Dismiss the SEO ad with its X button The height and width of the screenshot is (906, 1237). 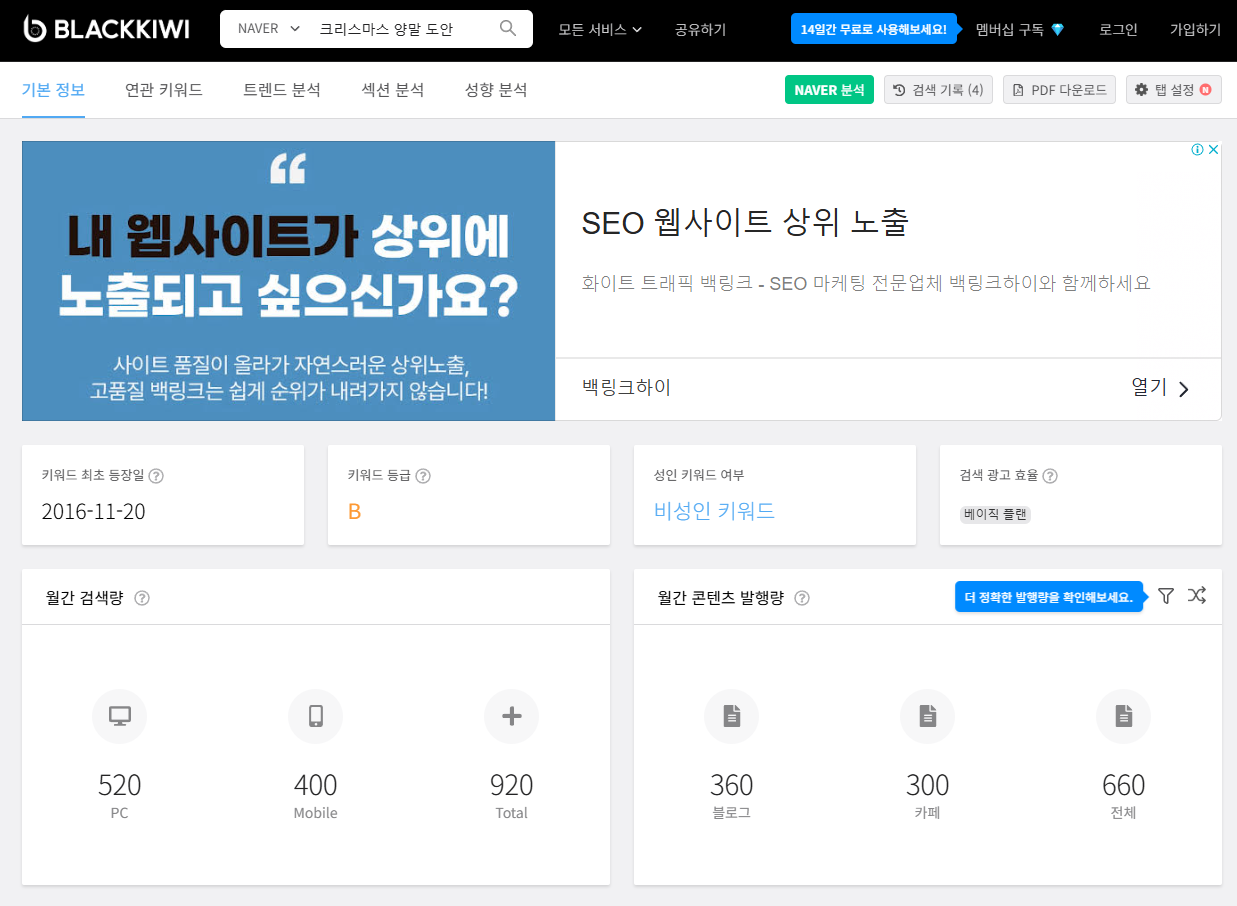(1213, 148)
